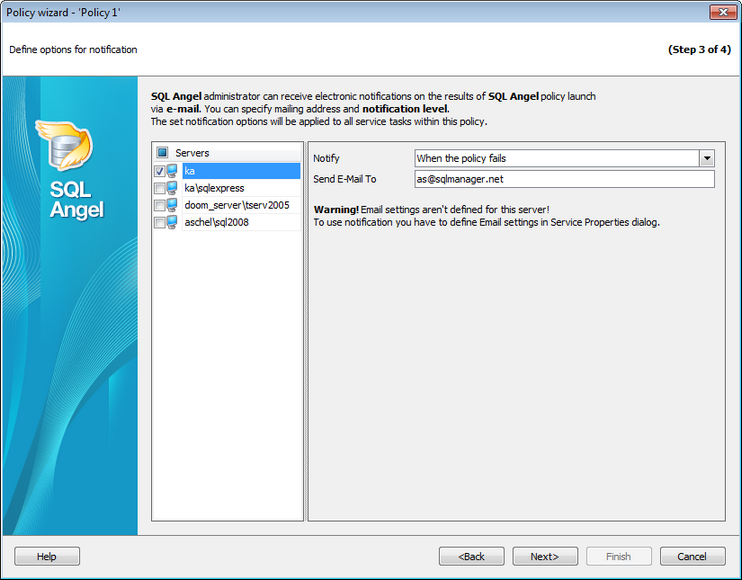Click the Servers column header

pyautogui.click(x=227, y=153)
